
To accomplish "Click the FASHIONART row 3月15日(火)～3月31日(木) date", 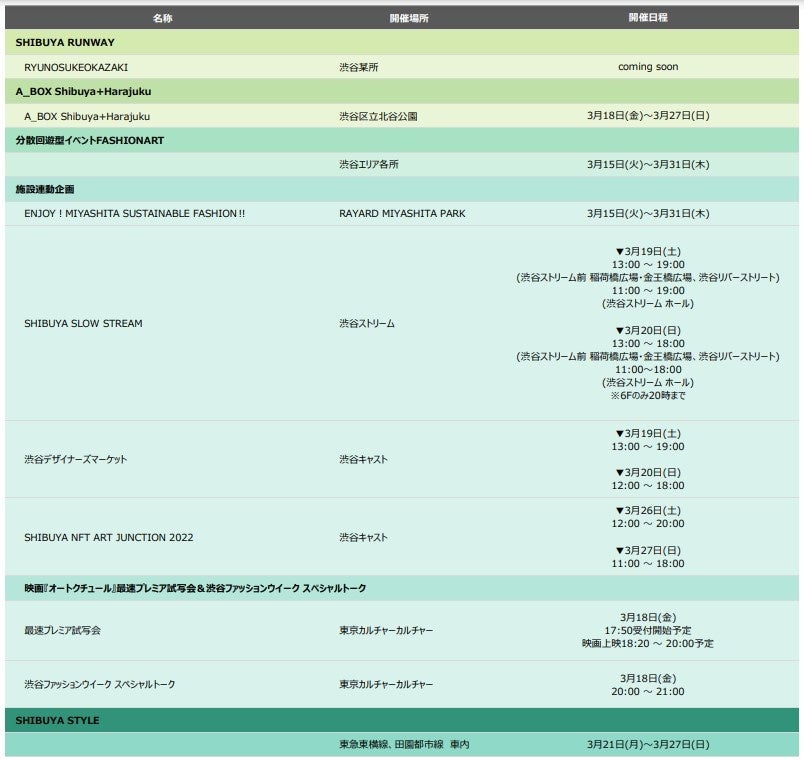I will point(648,165).
